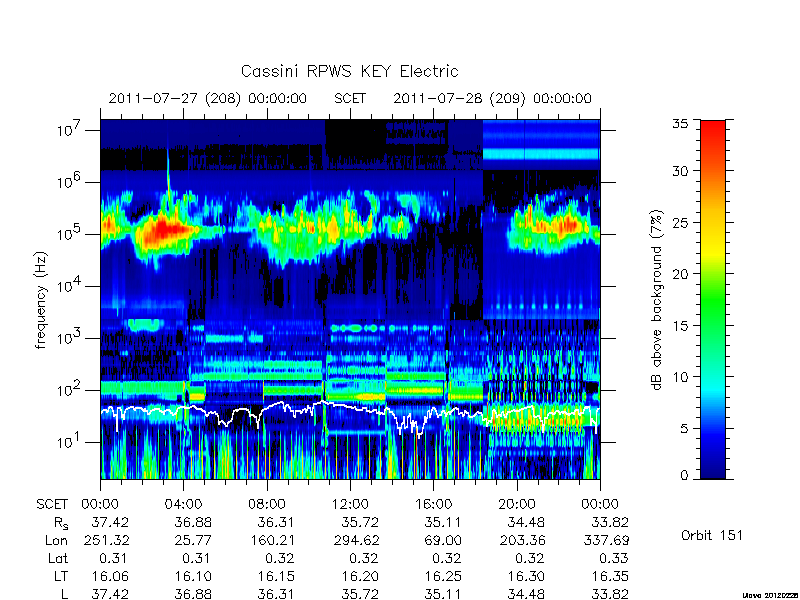This screenshot has height=600, width=800.
Task: Click the 10^7 frequency tick label
Action: 69,129
